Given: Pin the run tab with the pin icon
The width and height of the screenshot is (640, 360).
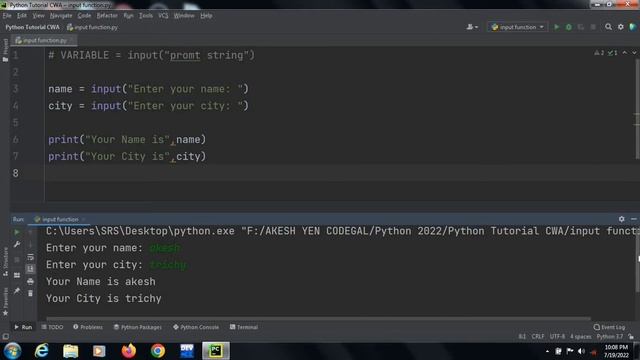Looking at the screenshot, I should pos(17,291).
